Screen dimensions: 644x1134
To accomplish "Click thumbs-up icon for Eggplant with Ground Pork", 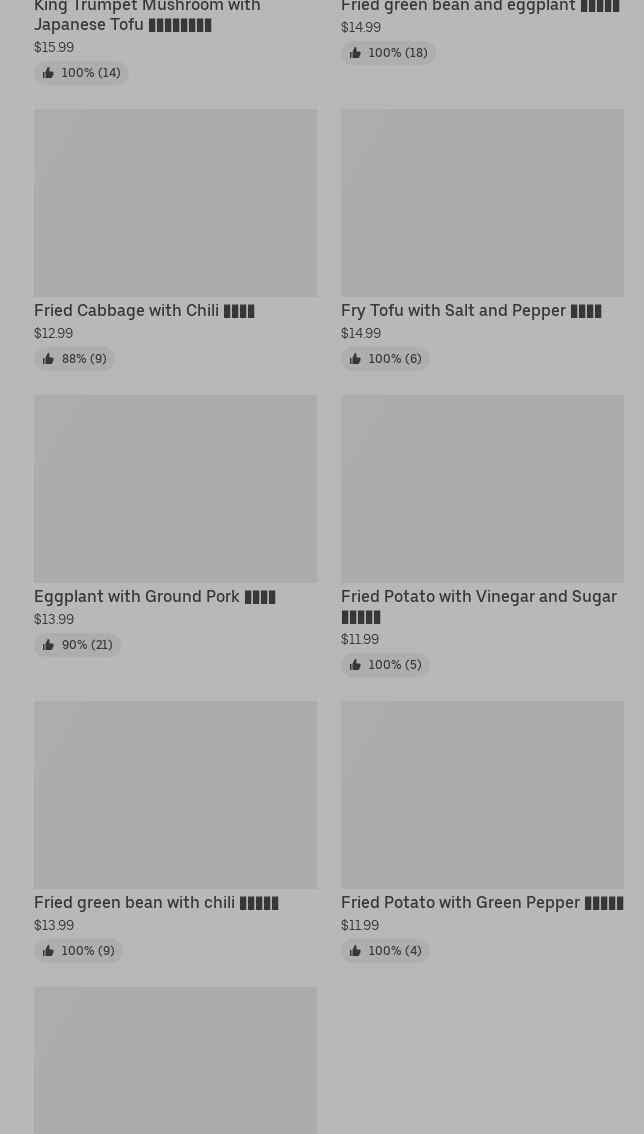I will (48, 644).
